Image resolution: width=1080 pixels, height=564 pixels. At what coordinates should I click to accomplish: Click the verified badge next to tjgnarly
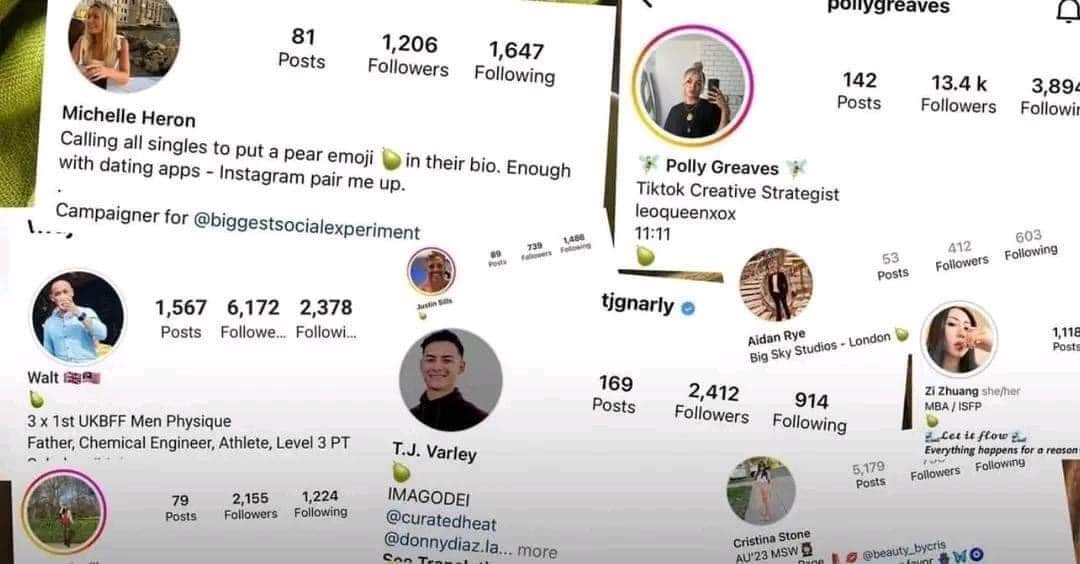point(687,308)
